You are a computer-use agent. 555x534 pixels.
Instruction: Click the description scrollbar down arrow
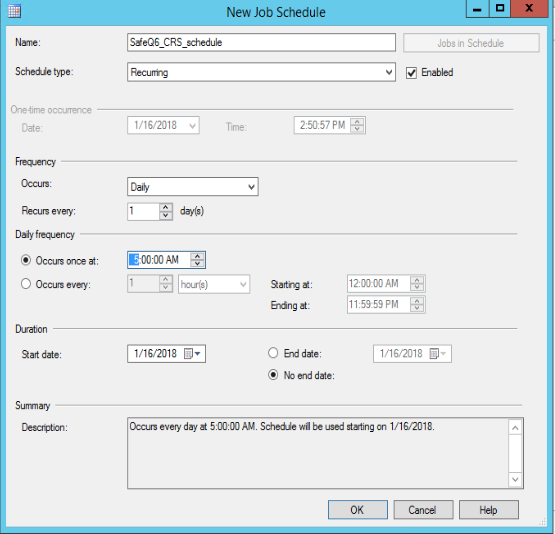click(515, 480)
